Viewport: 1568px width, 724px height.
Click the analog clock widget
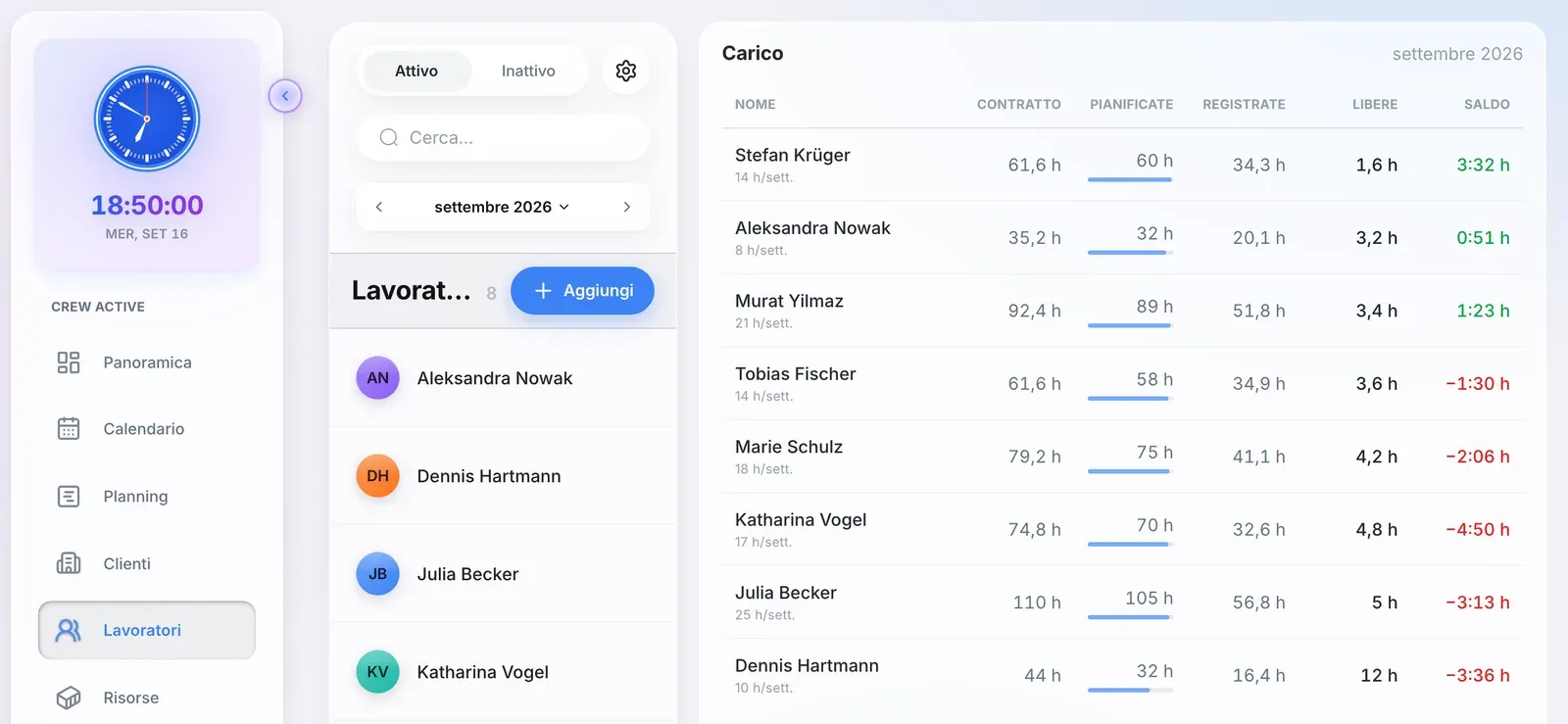(x=147, y=119)
